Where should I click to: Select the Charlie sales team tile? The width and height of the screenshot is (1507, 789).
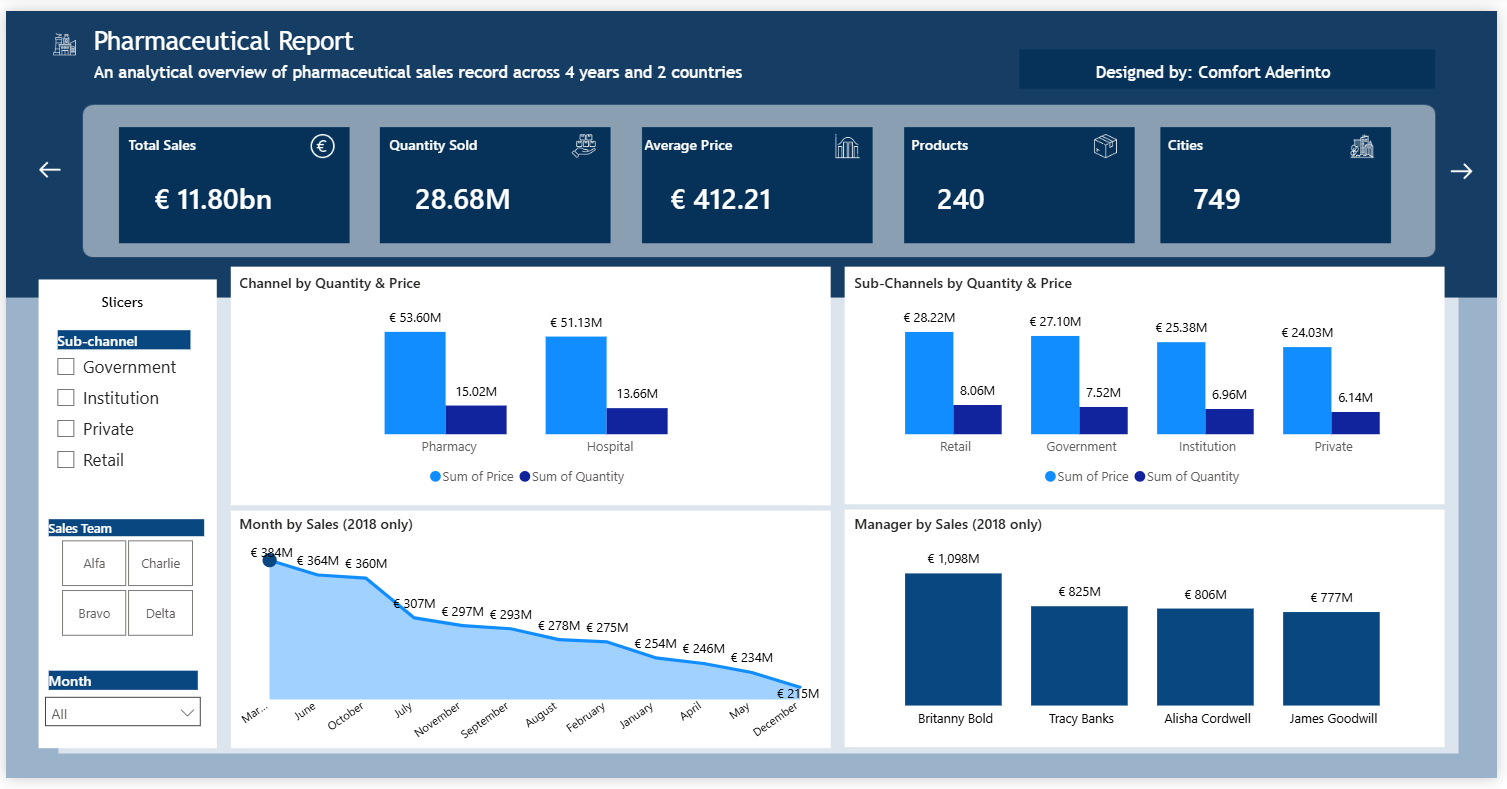160,563
